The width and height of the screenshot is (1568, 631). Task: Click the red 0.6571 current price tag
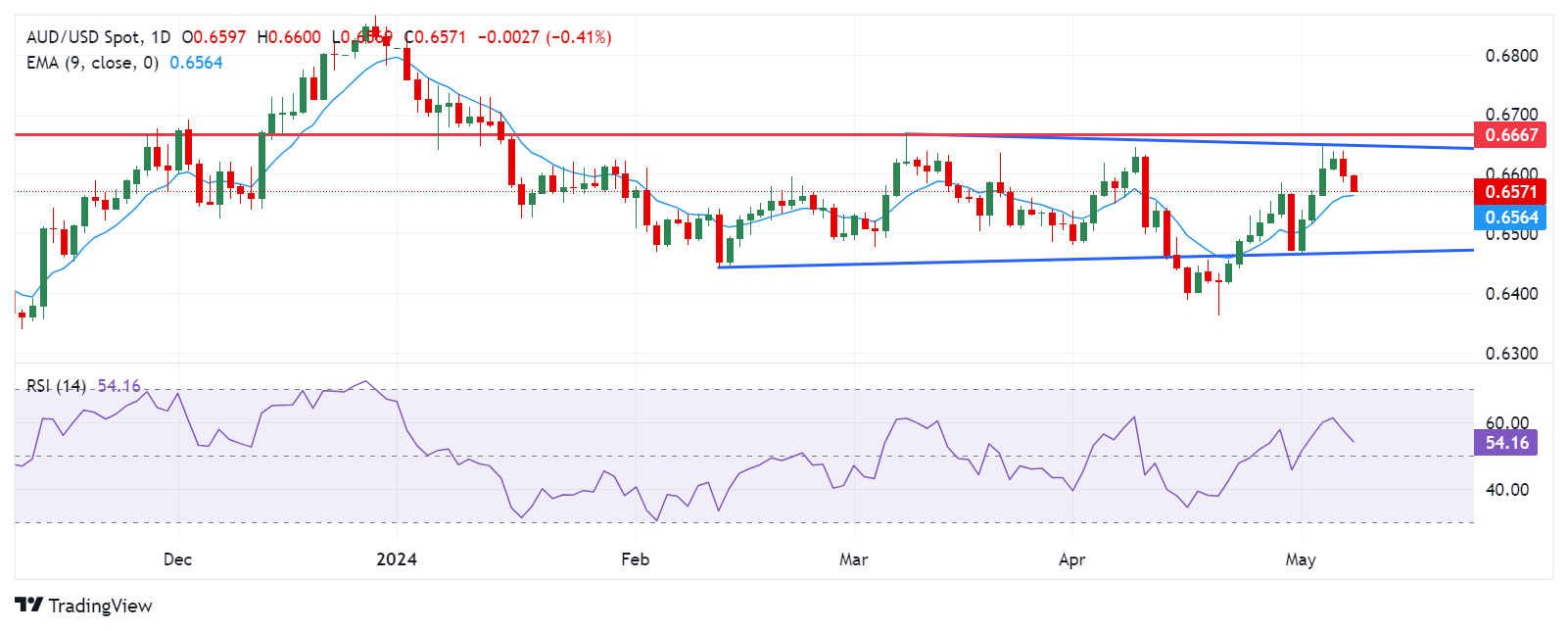coord(1510,192)
